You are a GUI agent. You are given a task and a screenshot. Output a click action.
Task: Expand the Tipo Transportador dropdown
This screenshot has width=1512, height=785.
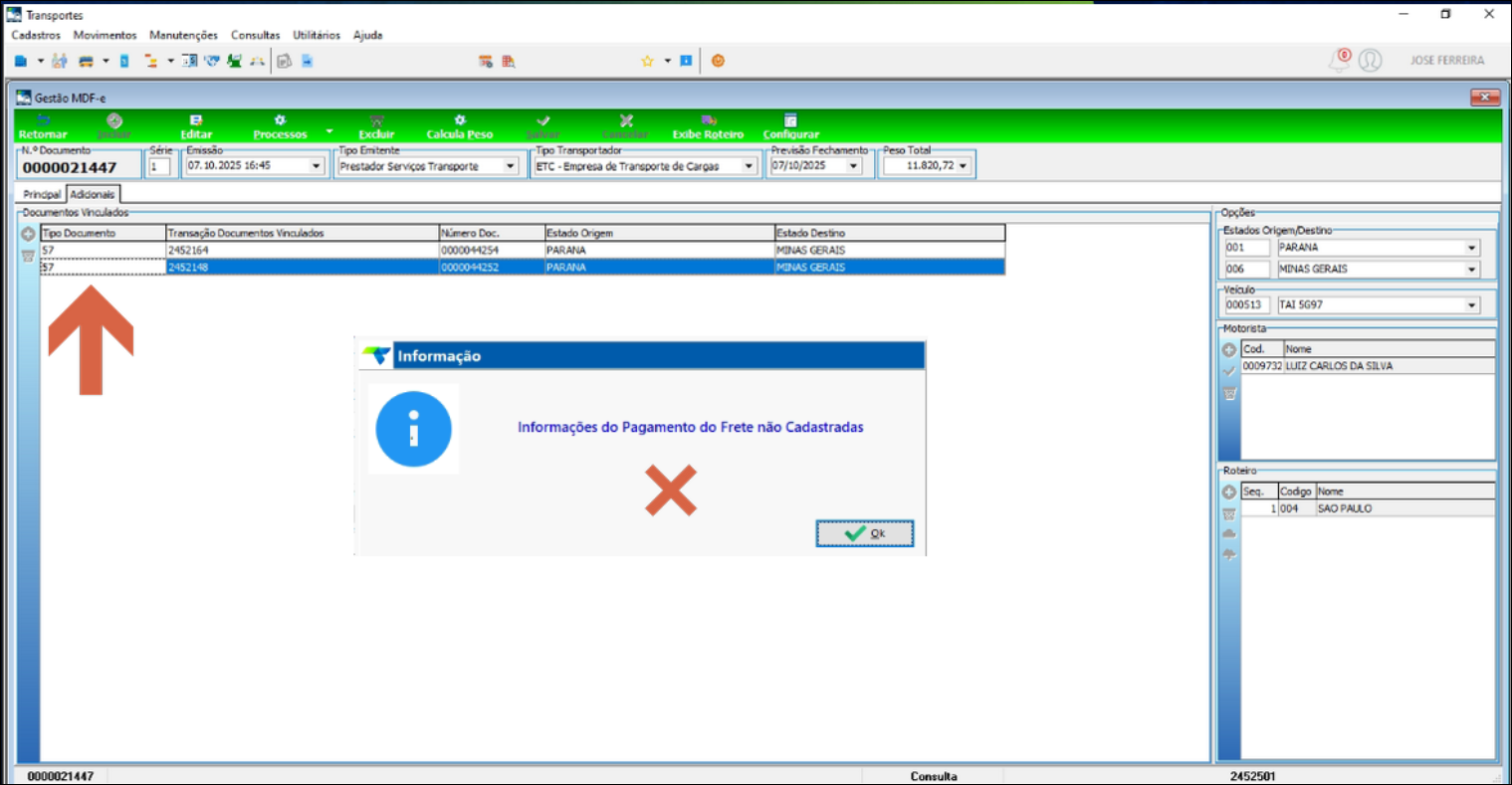point(749,166)
